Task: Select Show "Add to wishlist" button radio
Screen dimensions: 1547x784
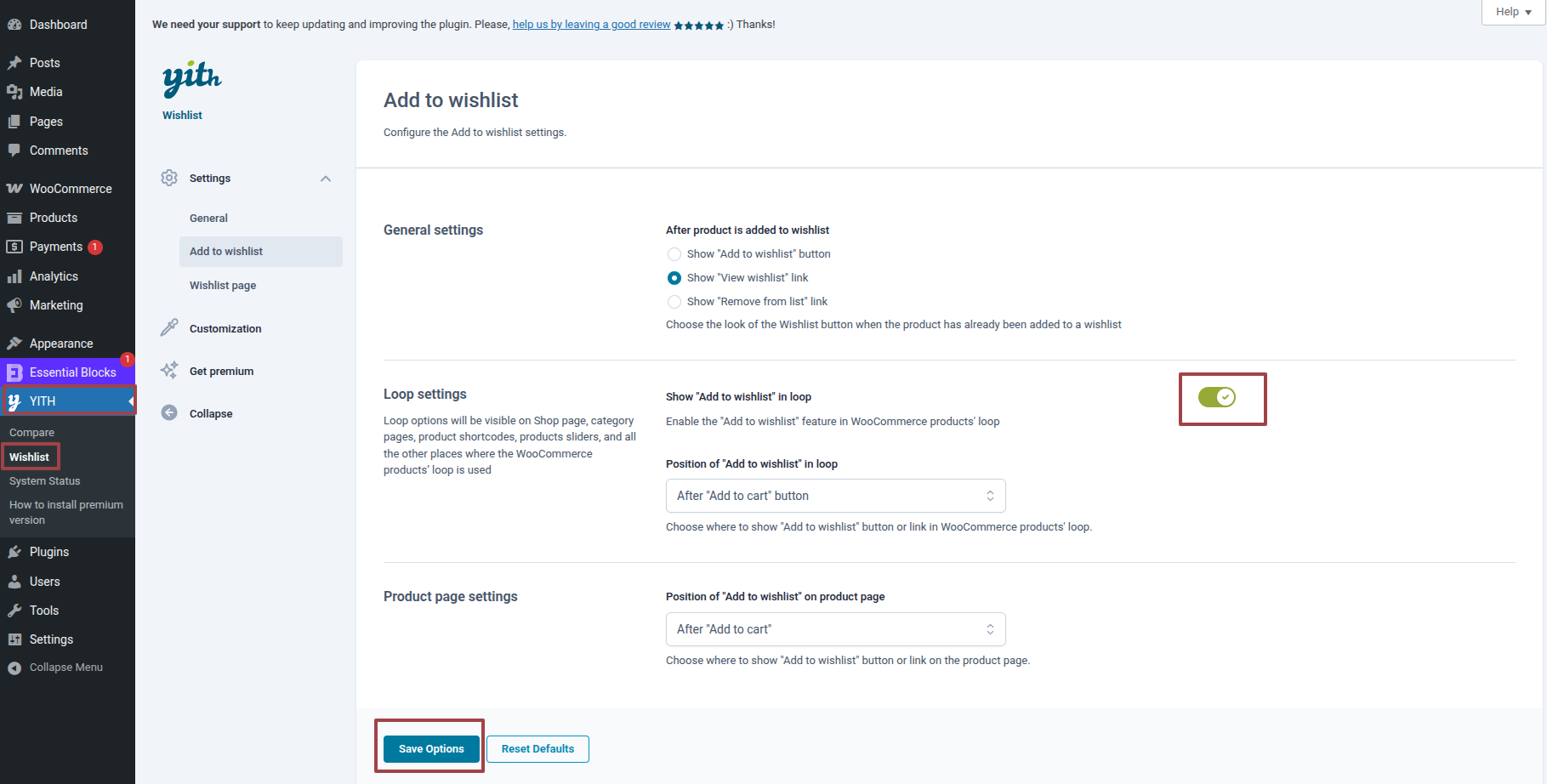Action: 674,254
